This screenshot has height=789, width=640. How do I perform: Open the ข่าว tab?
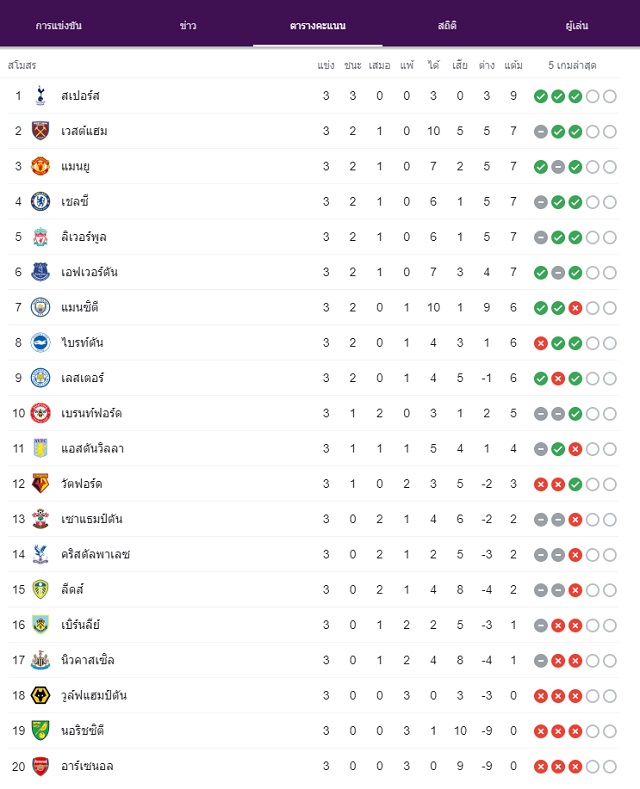click(188, 25)
